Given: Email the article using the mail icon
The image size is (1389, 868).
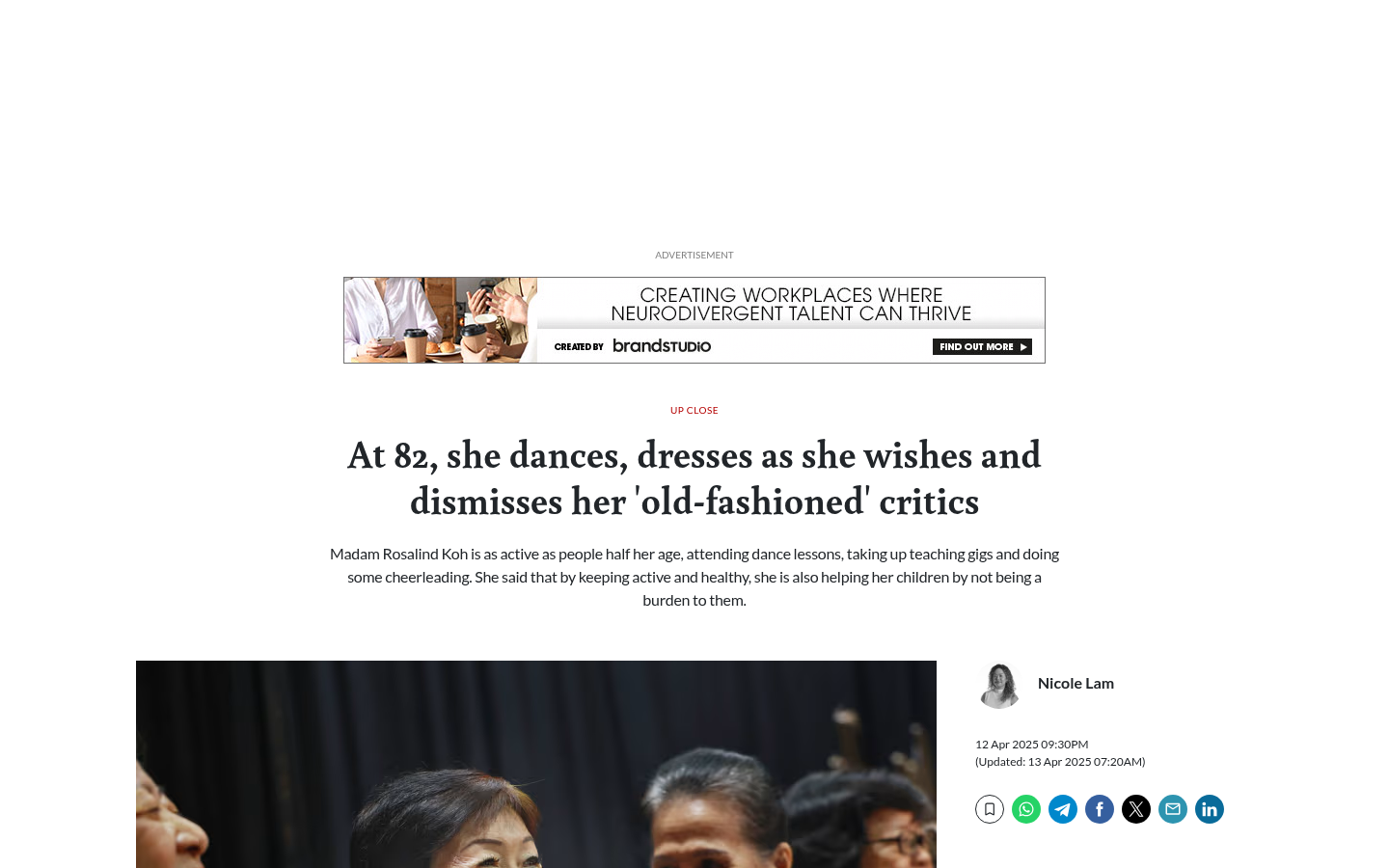Looking at the screenshot, I should (x=1173, y=809).
